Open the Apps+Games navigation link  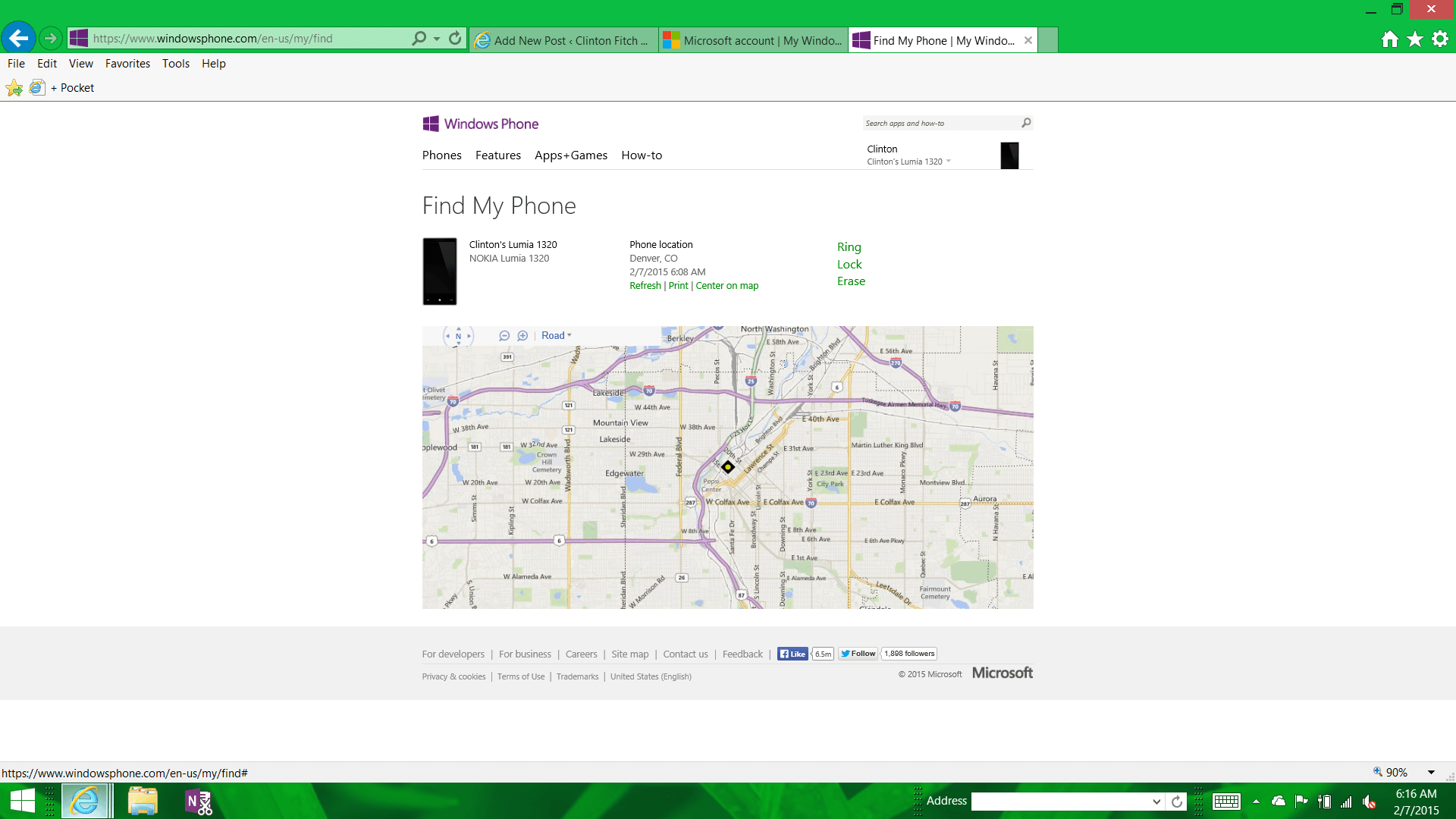pos(571,155)
